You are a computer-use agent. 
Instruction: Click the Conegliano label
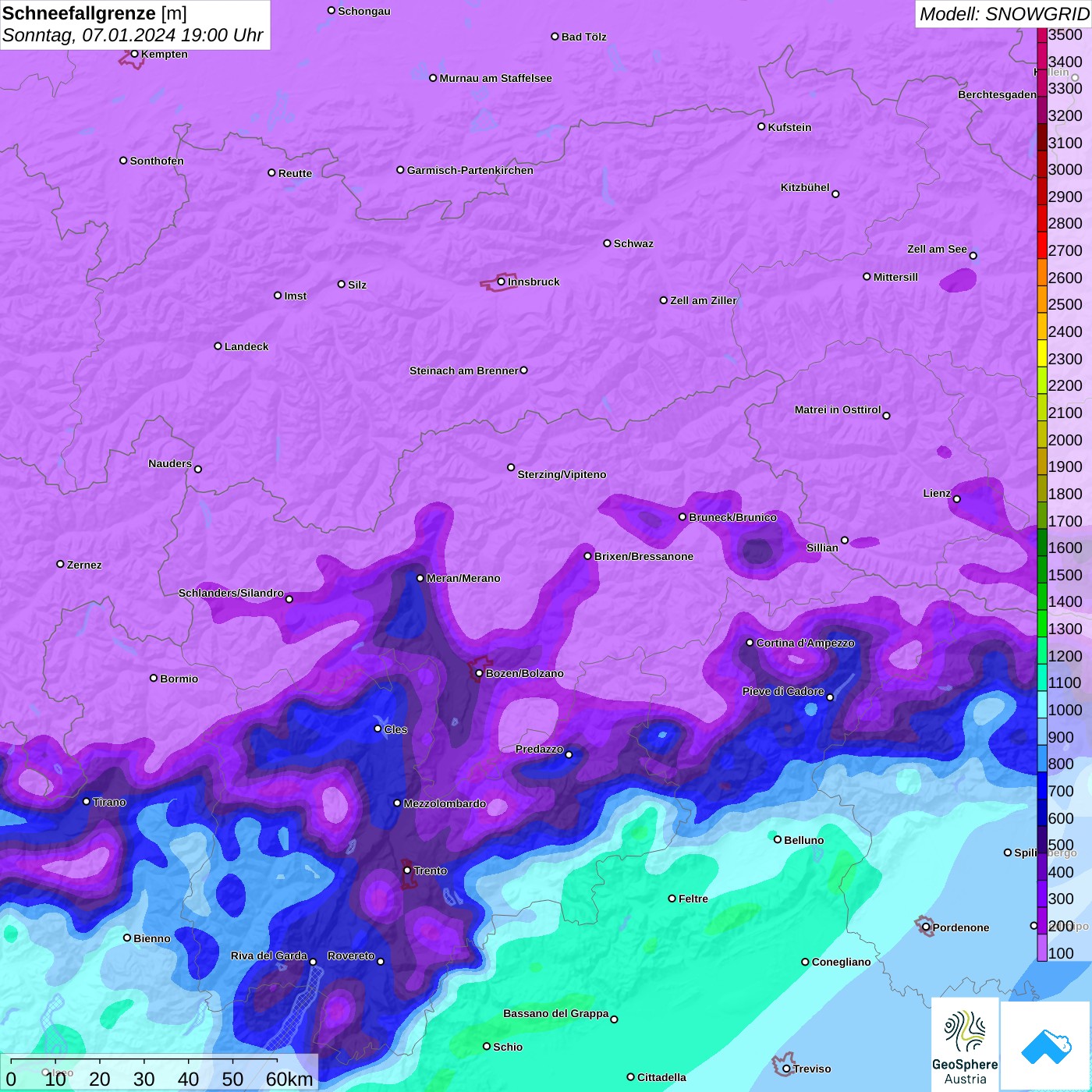point(841,962)
